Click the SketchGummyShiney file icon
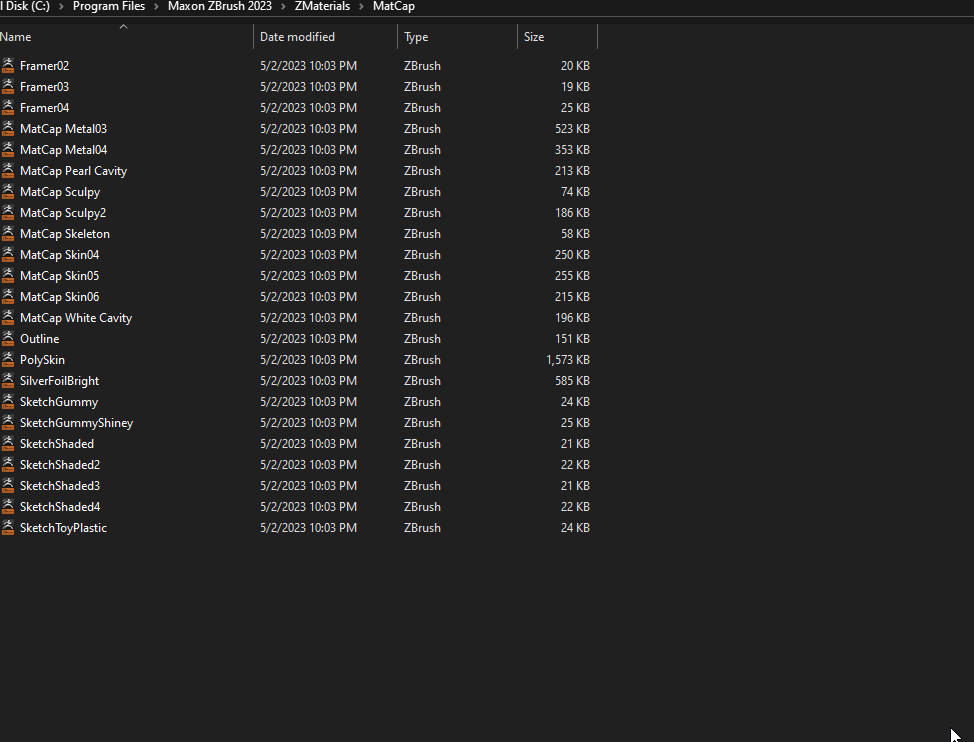Image resolution: width=974 pixels, height=742 pixels. click(x=8, y=422)
